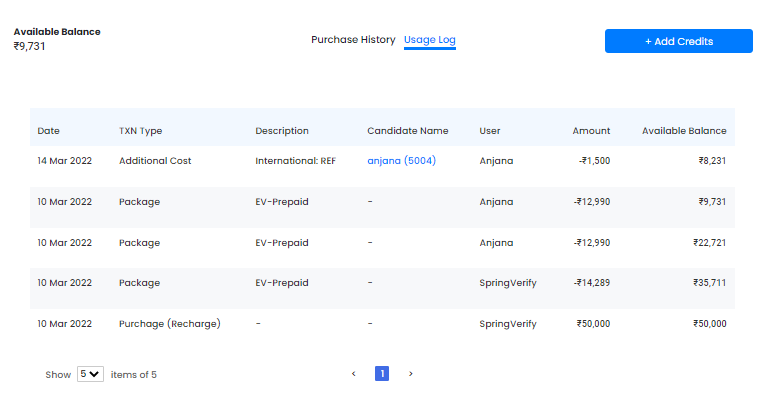
Task: Select page number 1
Action: [382, 374]
